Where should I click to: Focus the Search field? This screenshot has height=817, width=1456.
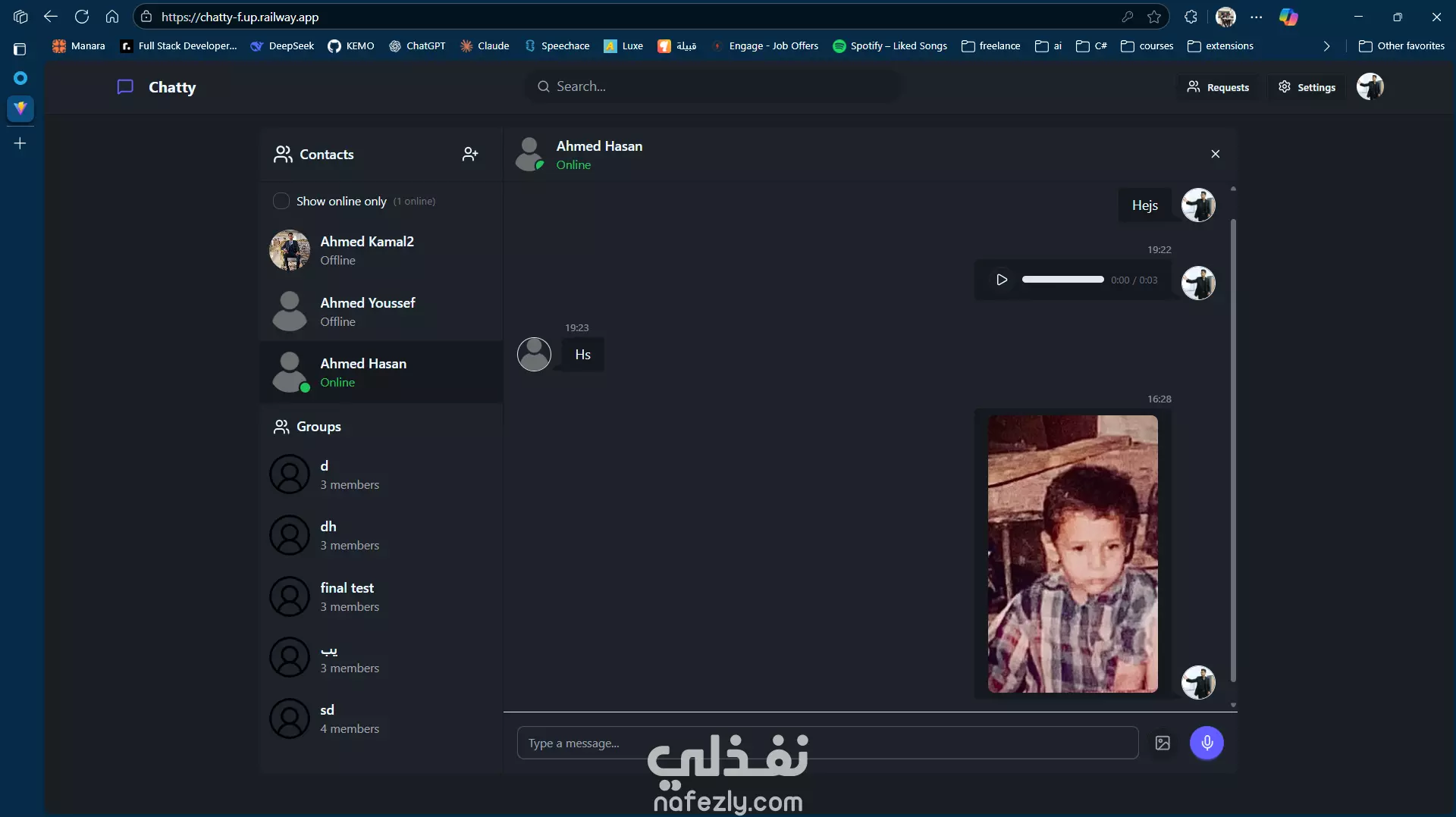[x=714, y=86]
